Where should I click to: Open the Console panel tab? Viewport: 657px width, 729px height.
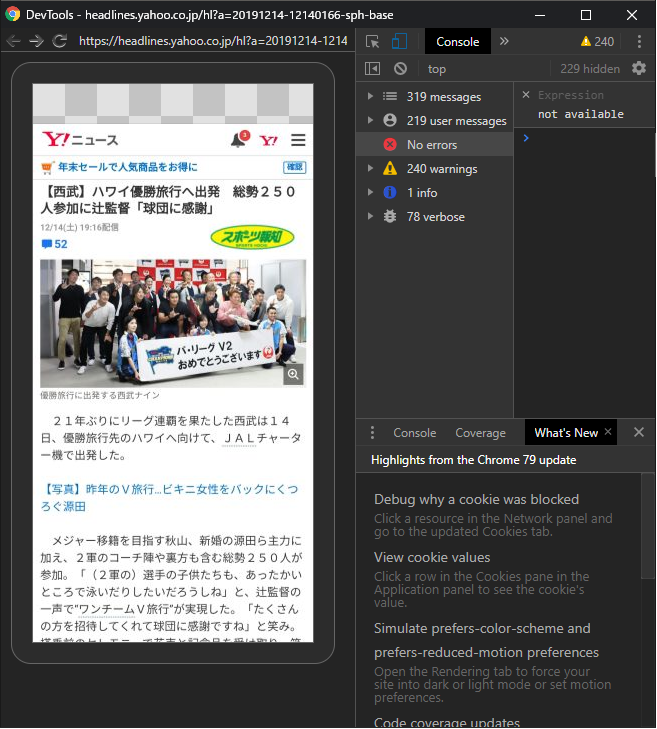[458, 41]
